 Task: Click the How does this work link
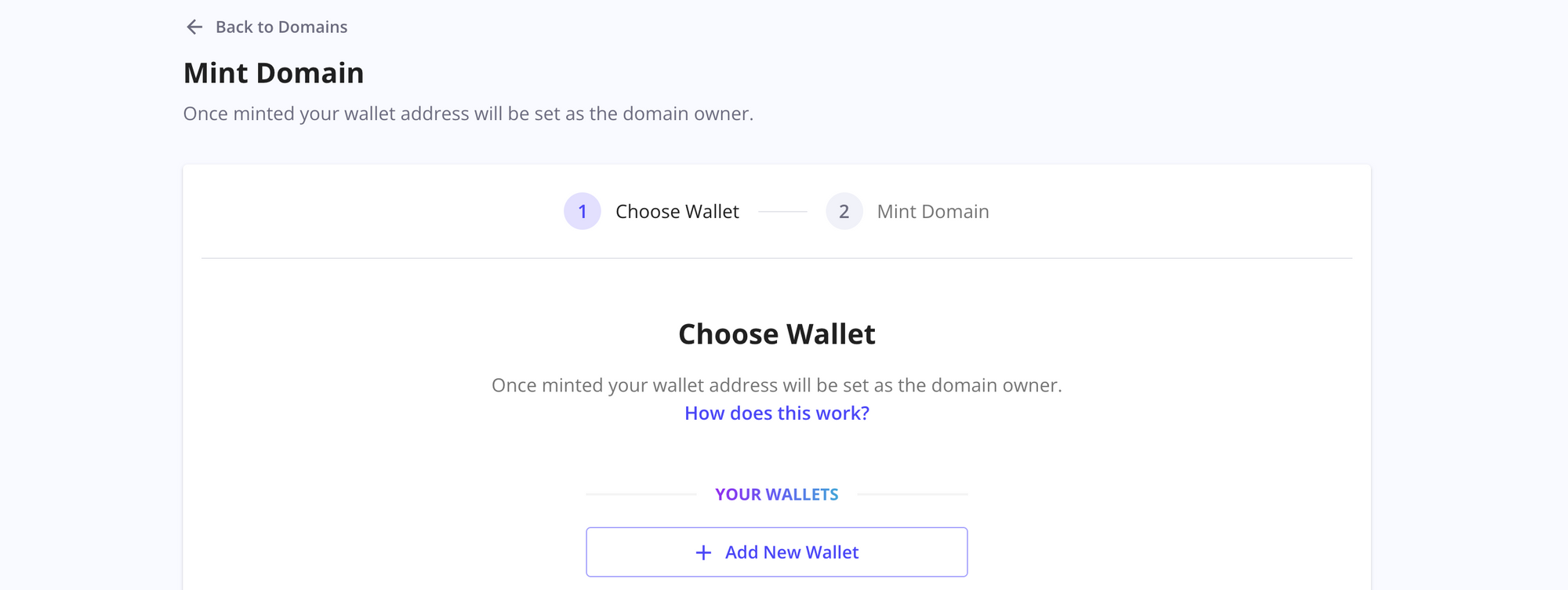pos(777,413)
